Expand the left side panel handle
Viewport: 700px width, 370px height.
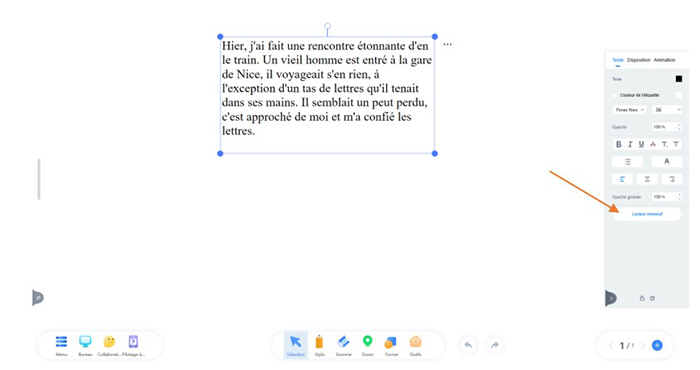[x=38, y=298]
